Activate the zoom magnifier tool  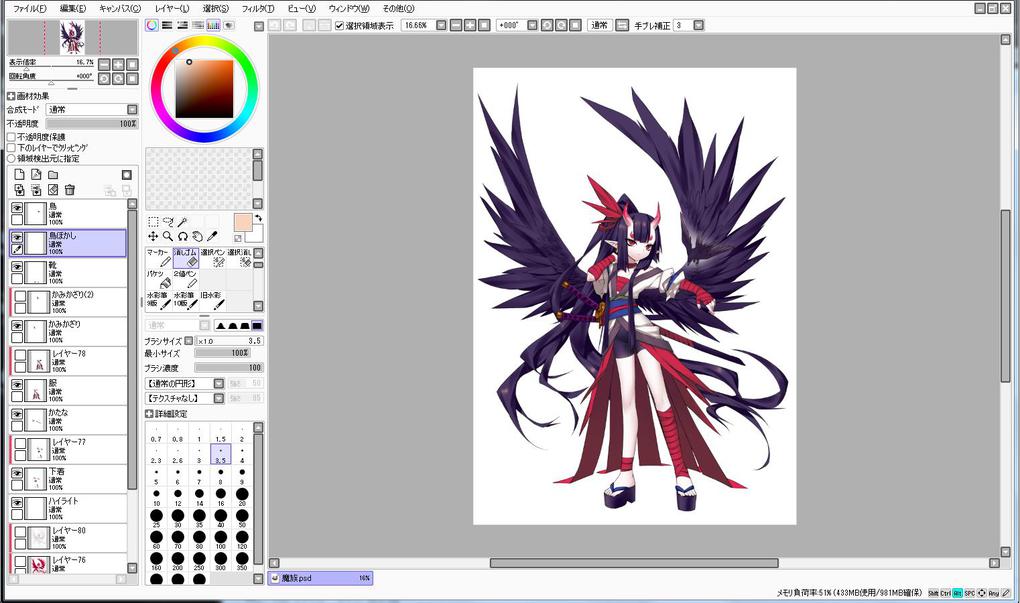coord(168,236)
